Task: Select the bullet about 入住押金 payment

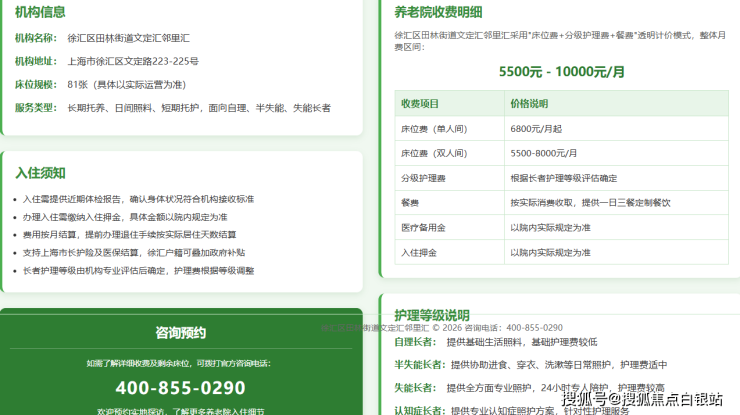Action: point(125,217)
